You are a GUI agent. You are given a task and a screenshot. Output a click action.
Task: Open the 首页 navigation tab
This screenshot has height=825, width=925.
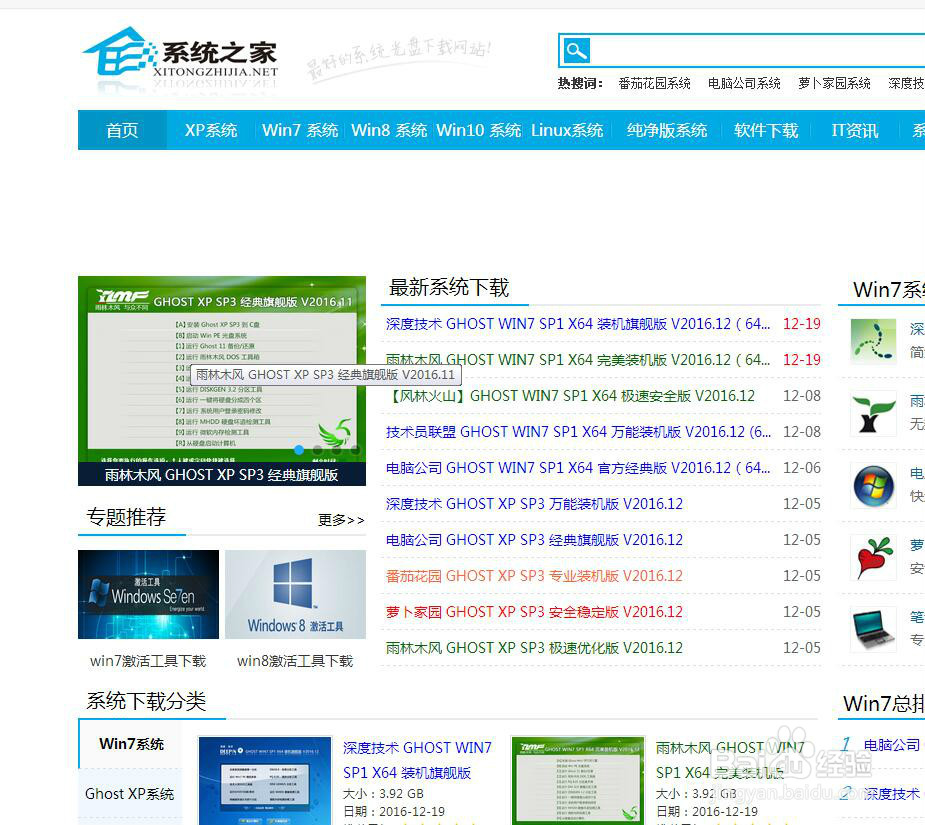(x=121, y=130)
